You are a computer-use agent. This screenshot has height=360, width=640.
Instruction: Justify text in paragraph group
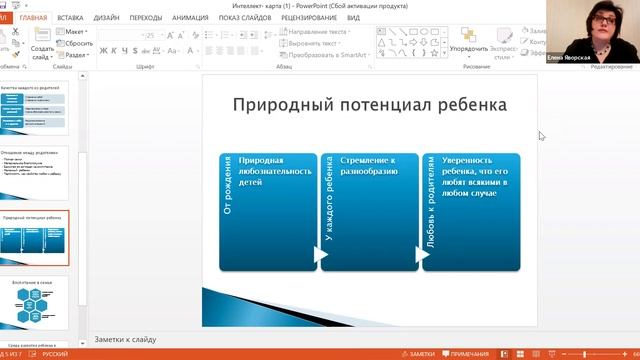coord(241,51)
